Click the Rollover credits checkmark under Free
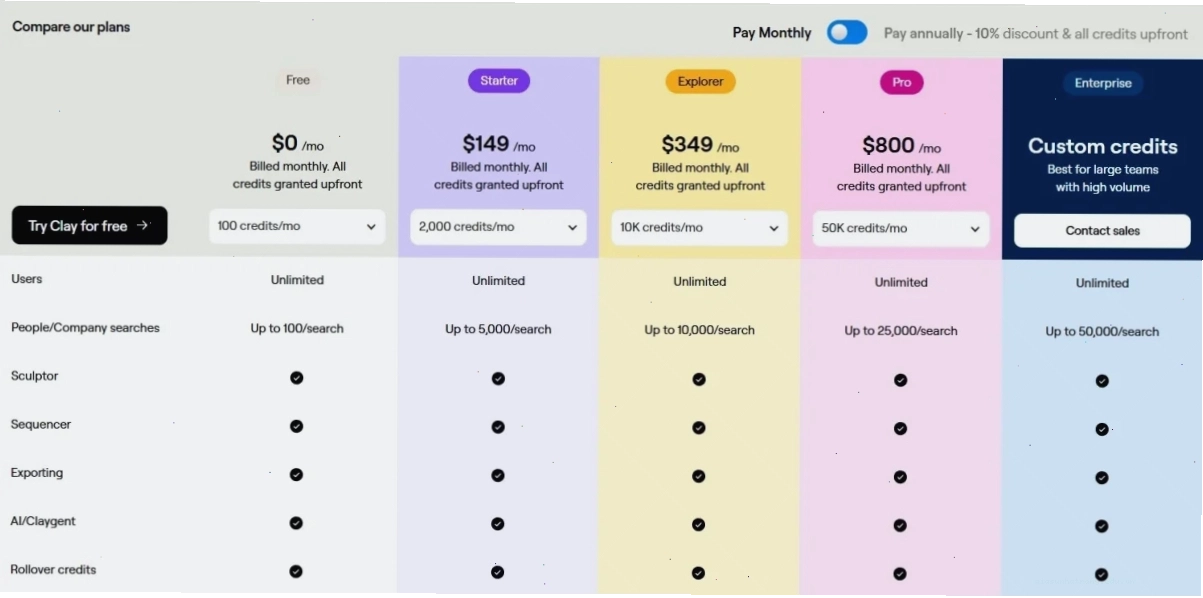The width and height of the screenshot is (1203, 598). [296, 571]
